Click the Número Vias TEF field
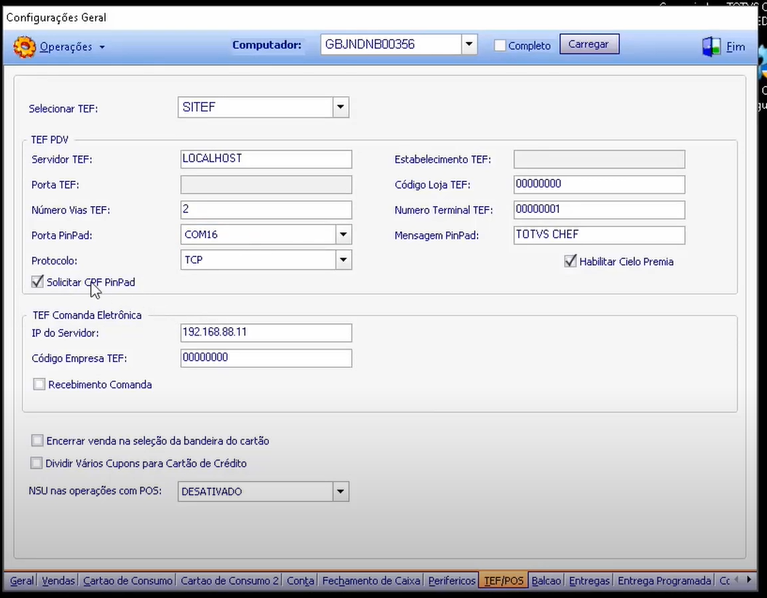This screenshot has width=767, height=598. pos(266,210)
